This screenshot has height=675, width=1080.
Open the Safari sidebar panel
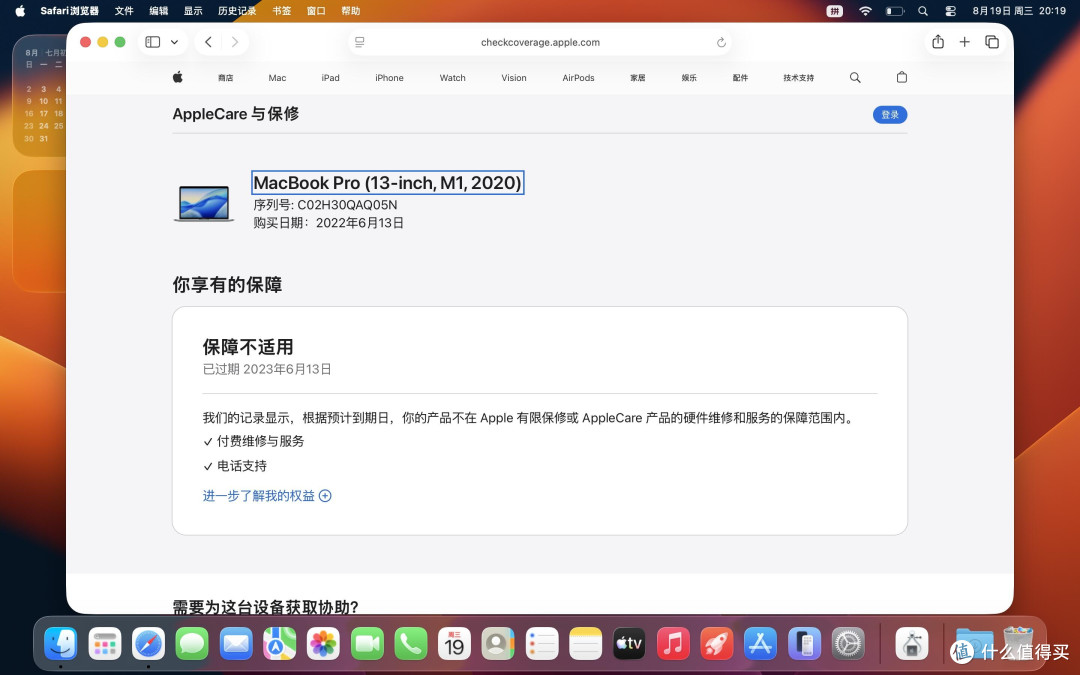pos(153,42)
